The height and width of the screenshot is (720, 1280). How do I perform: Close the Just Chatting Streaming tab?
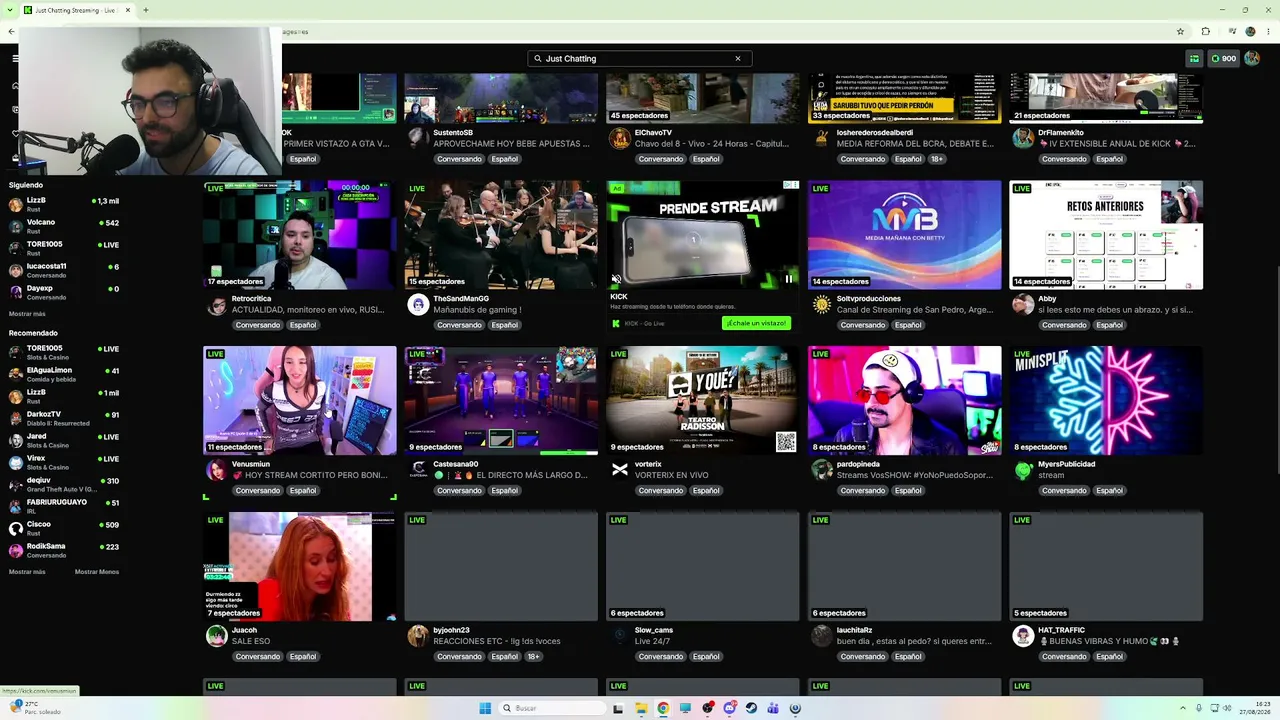coord(128,10)
